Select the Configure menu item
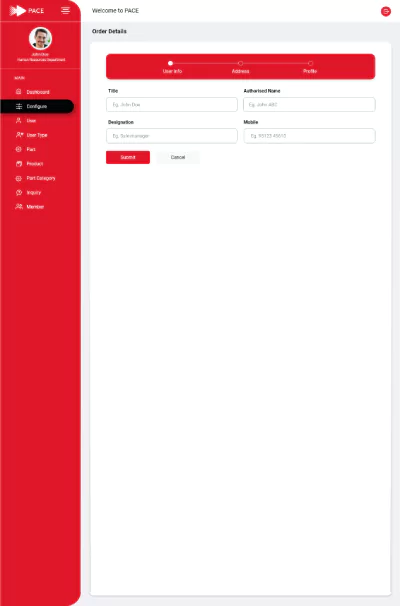 (37, 106)
